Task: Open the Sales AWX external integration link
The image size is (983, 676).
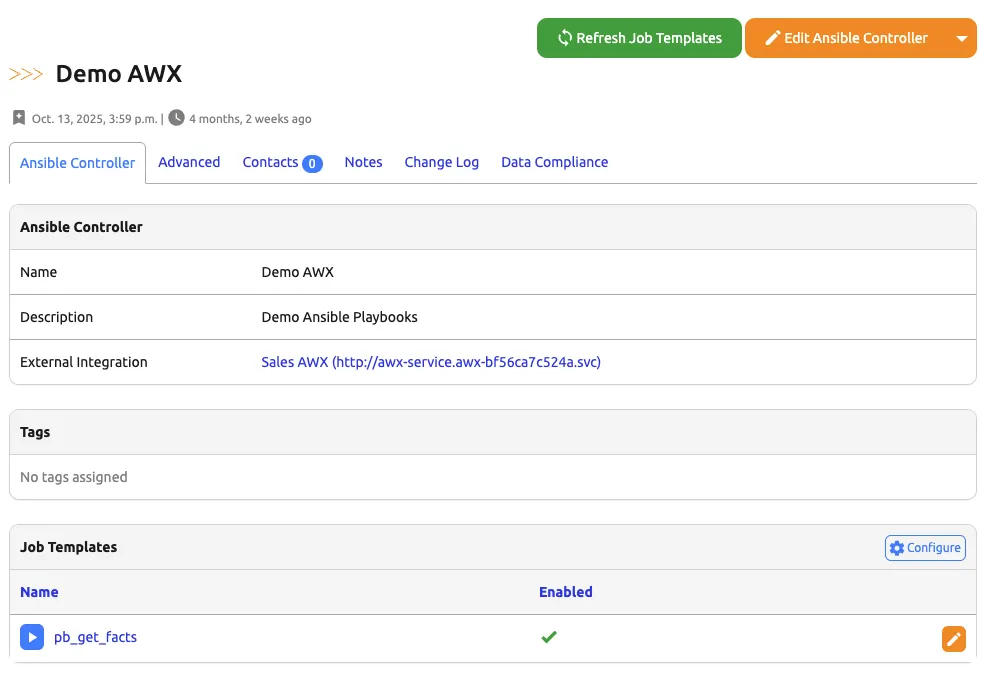Action: point(430,362)
